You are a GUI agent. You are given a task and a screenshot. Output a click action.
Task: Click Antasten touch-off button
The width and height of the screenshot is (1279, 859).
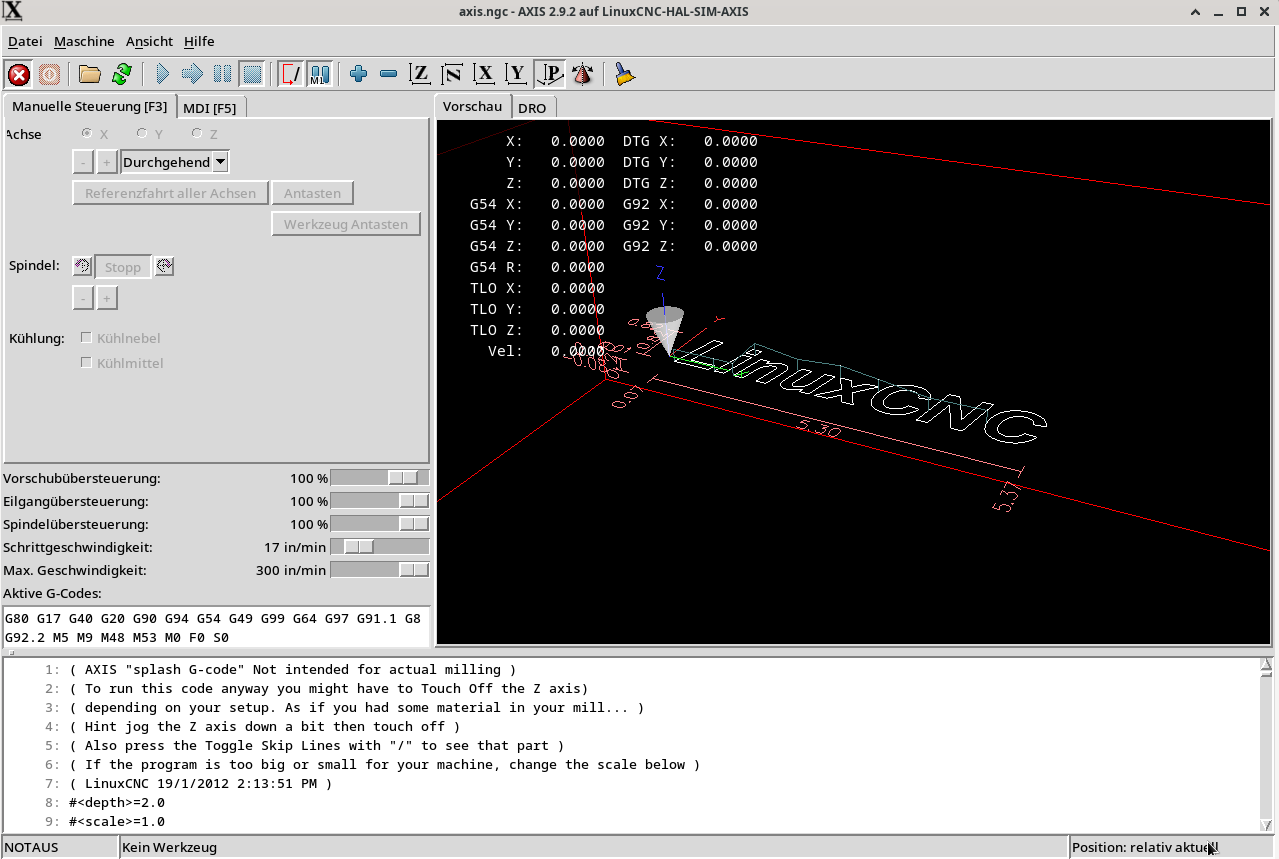(x=312, y=193)
